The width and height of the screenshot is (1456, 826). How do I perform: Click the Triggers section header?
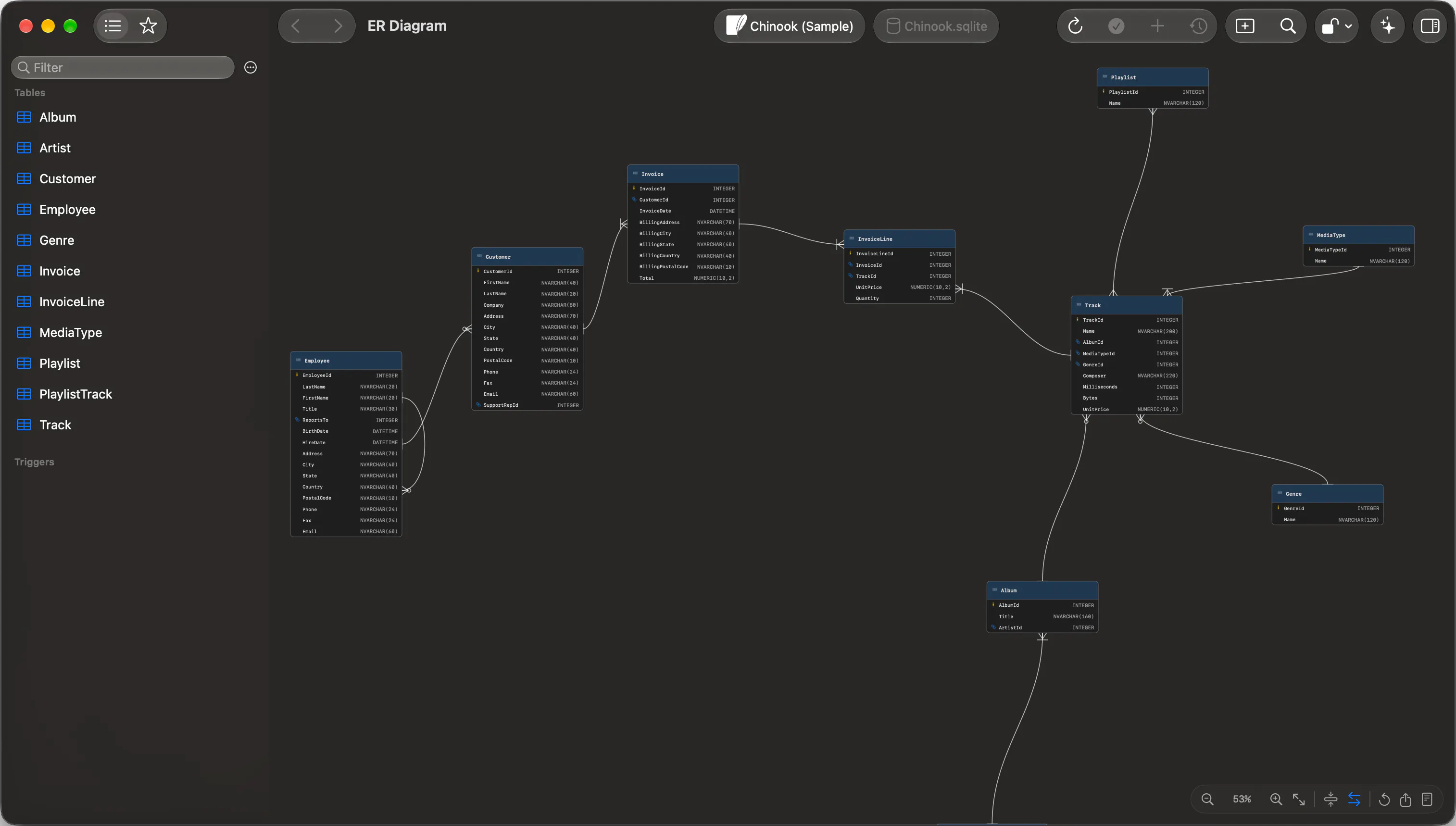coord(34,462)
